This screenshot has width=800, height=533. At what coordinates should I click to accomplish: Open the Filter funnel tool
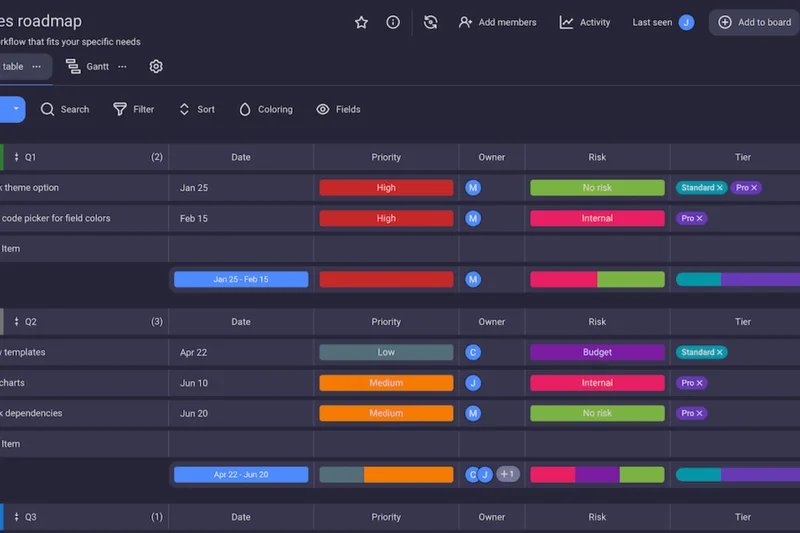120,109
